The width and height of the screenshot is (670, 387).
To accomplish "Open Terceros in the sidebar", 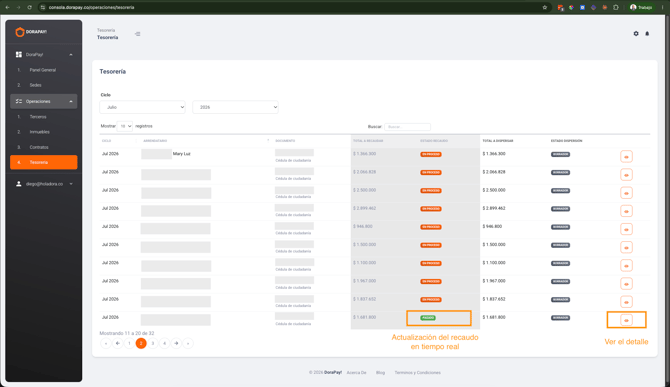I will pos(38,117).
